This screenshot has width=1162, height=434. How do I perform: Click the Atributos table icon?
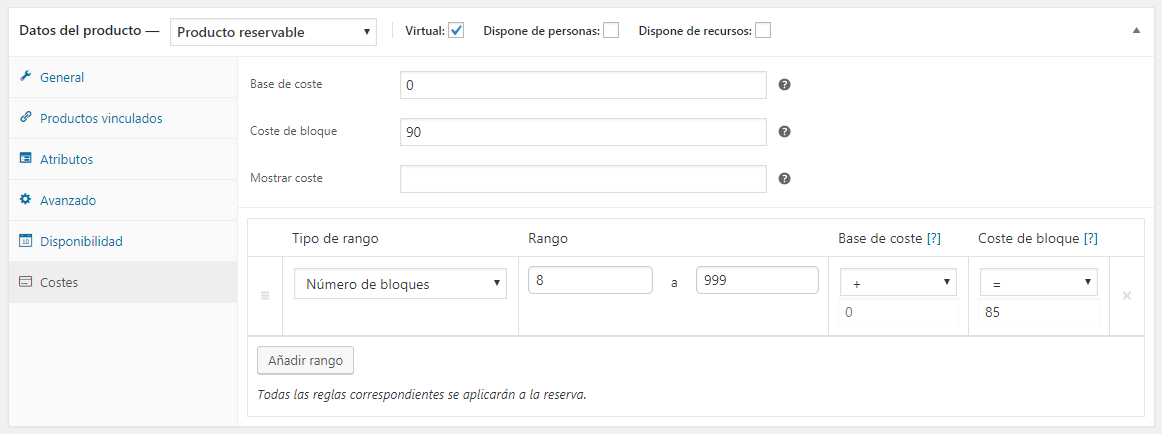pyautogui.click(x=25, y=158)
